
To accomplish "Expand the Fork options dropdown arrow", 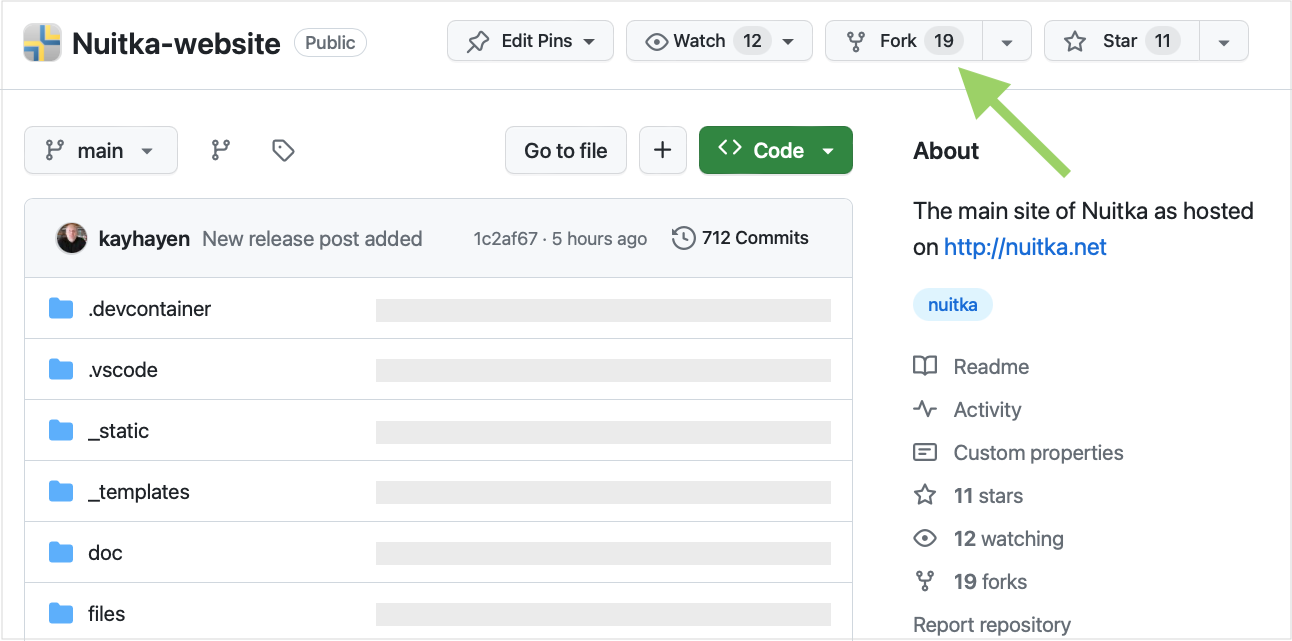I will pos(1007,42).
